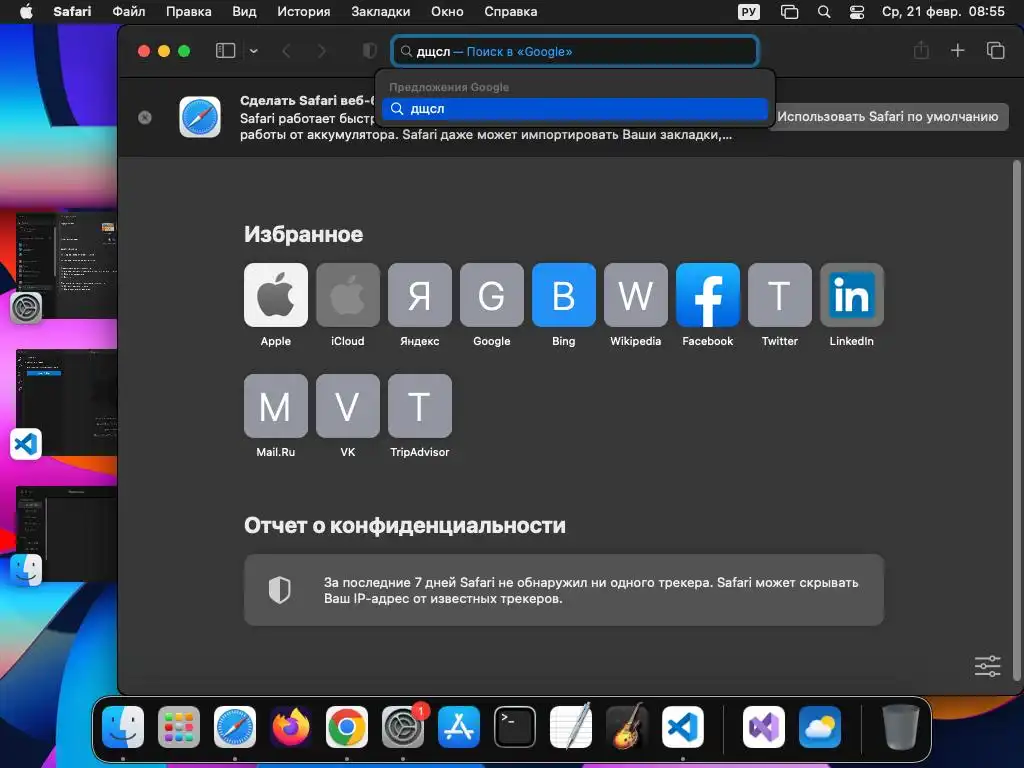Open the Файл menu
The height and width of the screenshot is (768, 1024).
129,11
